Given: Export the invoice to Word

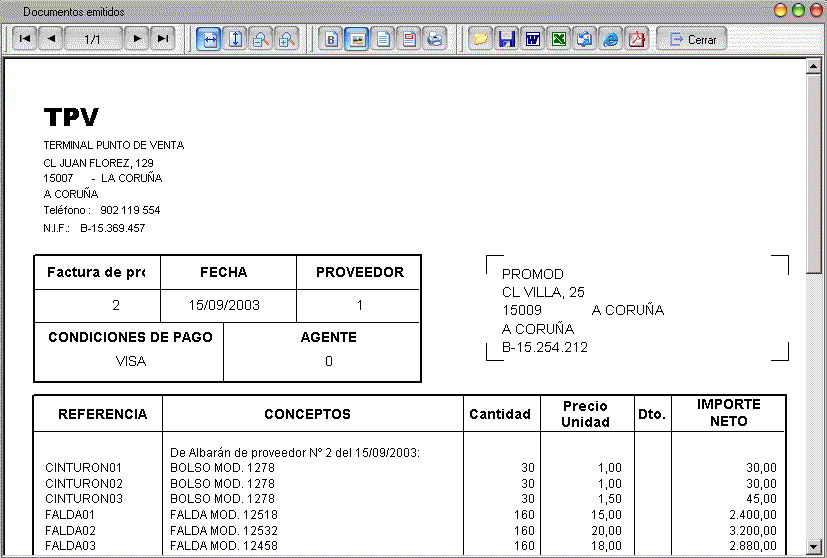Looking at the screenshot, I should 533,39.
